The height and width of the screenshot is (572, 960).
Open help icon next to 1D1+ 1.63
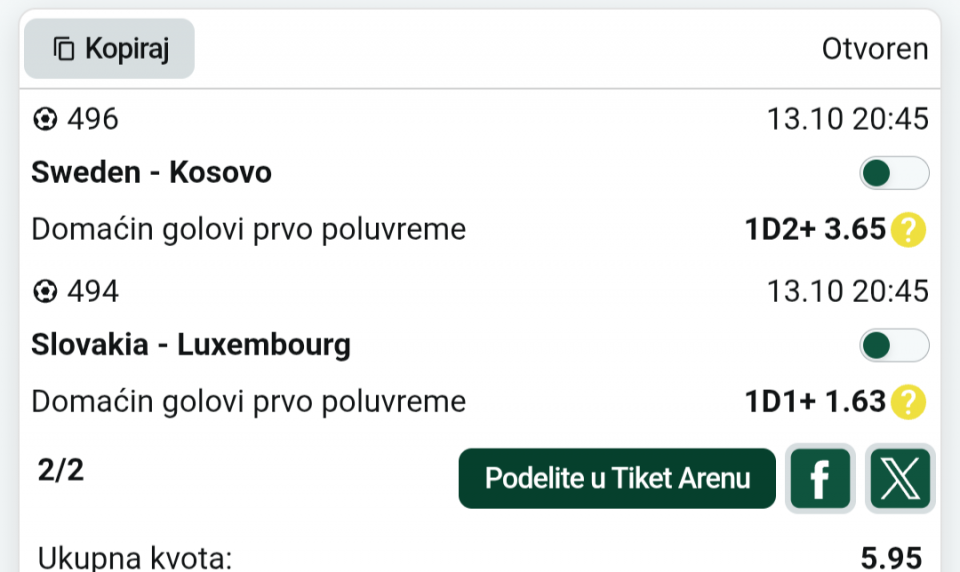908,402
